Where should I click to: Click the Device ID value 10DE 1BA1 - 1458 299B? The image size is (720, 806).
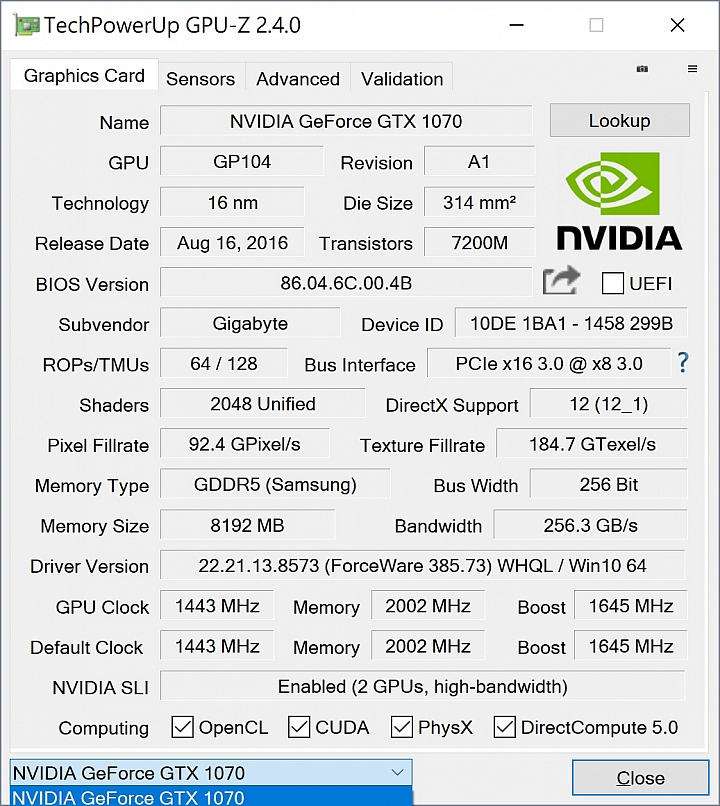tap(571, 323)
